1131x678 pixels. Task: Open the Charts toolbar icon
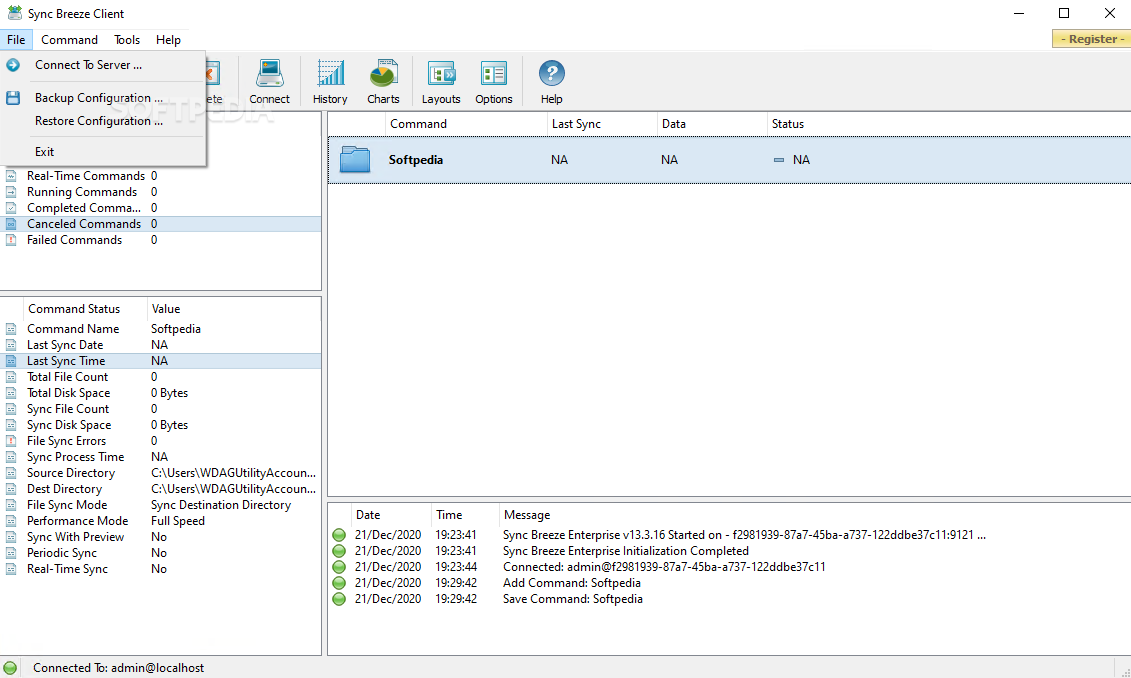[383, 74]
